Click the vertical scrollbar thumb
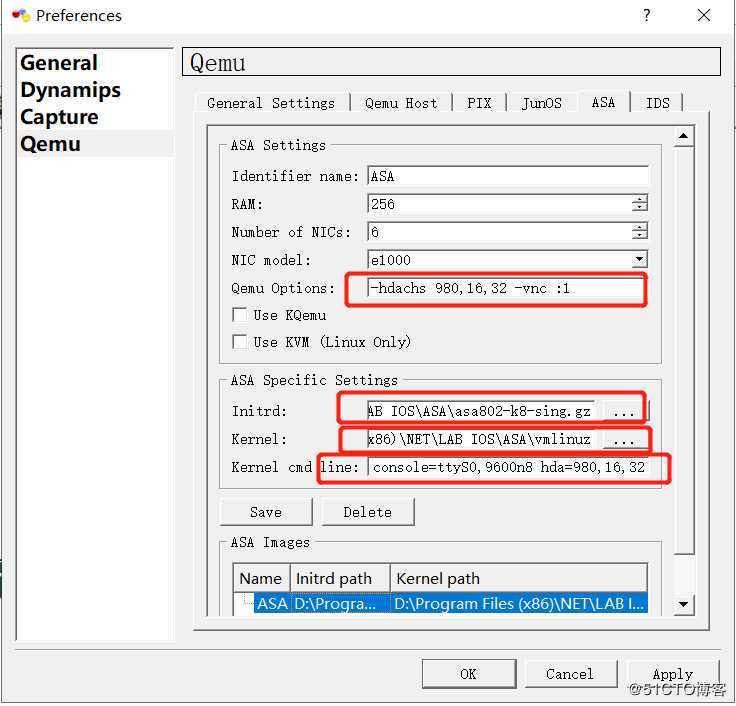736x706 pixels. [683, 350]
